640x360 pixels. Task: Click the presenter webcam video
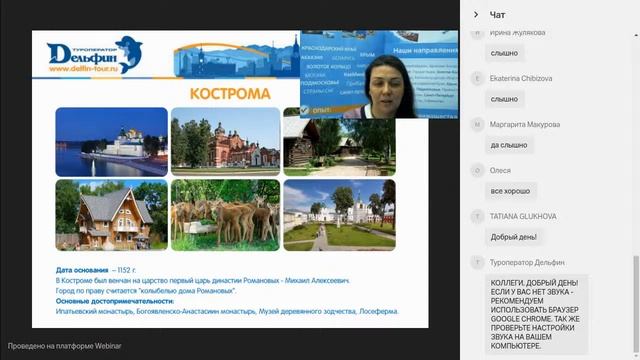[x=379, y=75]
